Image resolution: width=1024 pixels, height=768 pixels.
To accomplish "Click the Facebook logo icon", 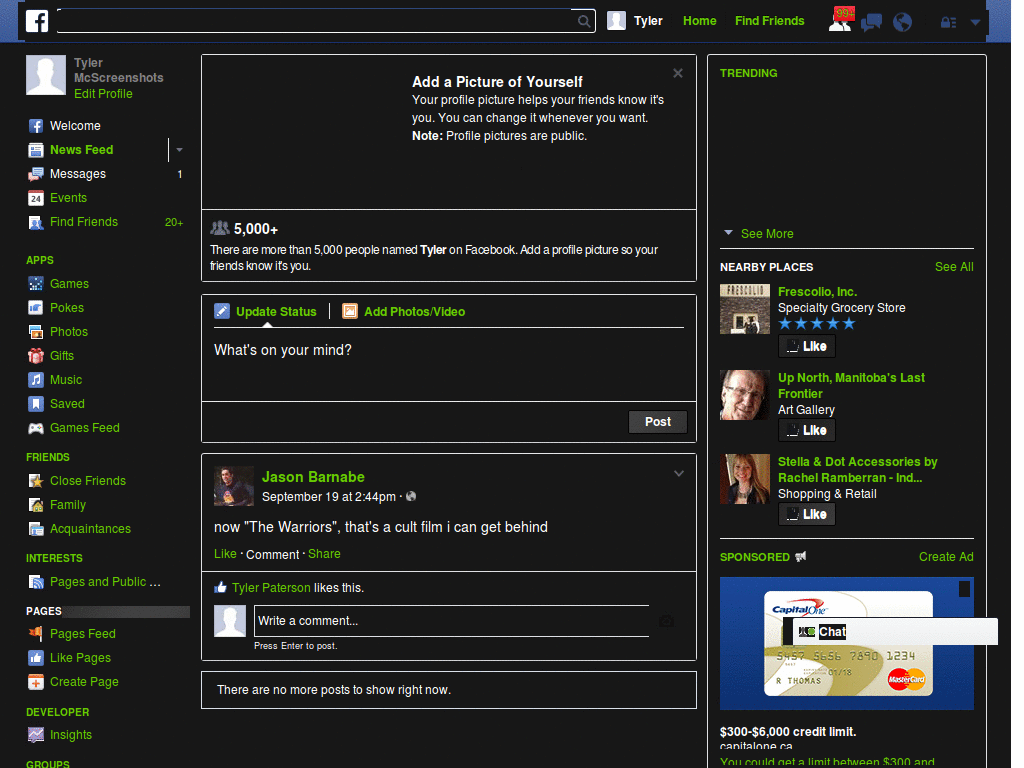I will pos(37,21).
